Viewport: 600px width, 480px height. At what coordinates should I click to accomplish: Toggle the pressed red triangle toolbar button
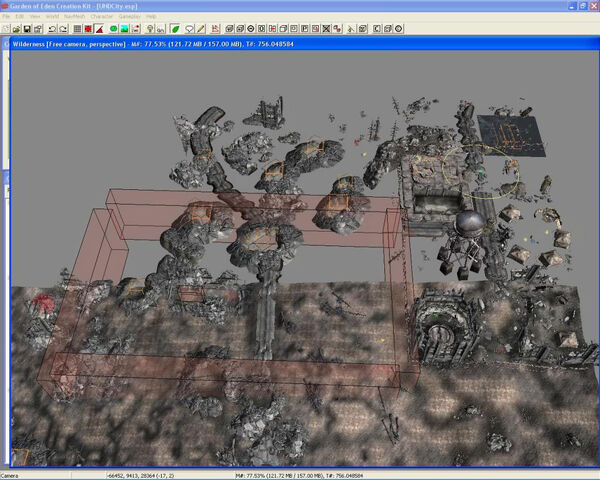(99, 29)
